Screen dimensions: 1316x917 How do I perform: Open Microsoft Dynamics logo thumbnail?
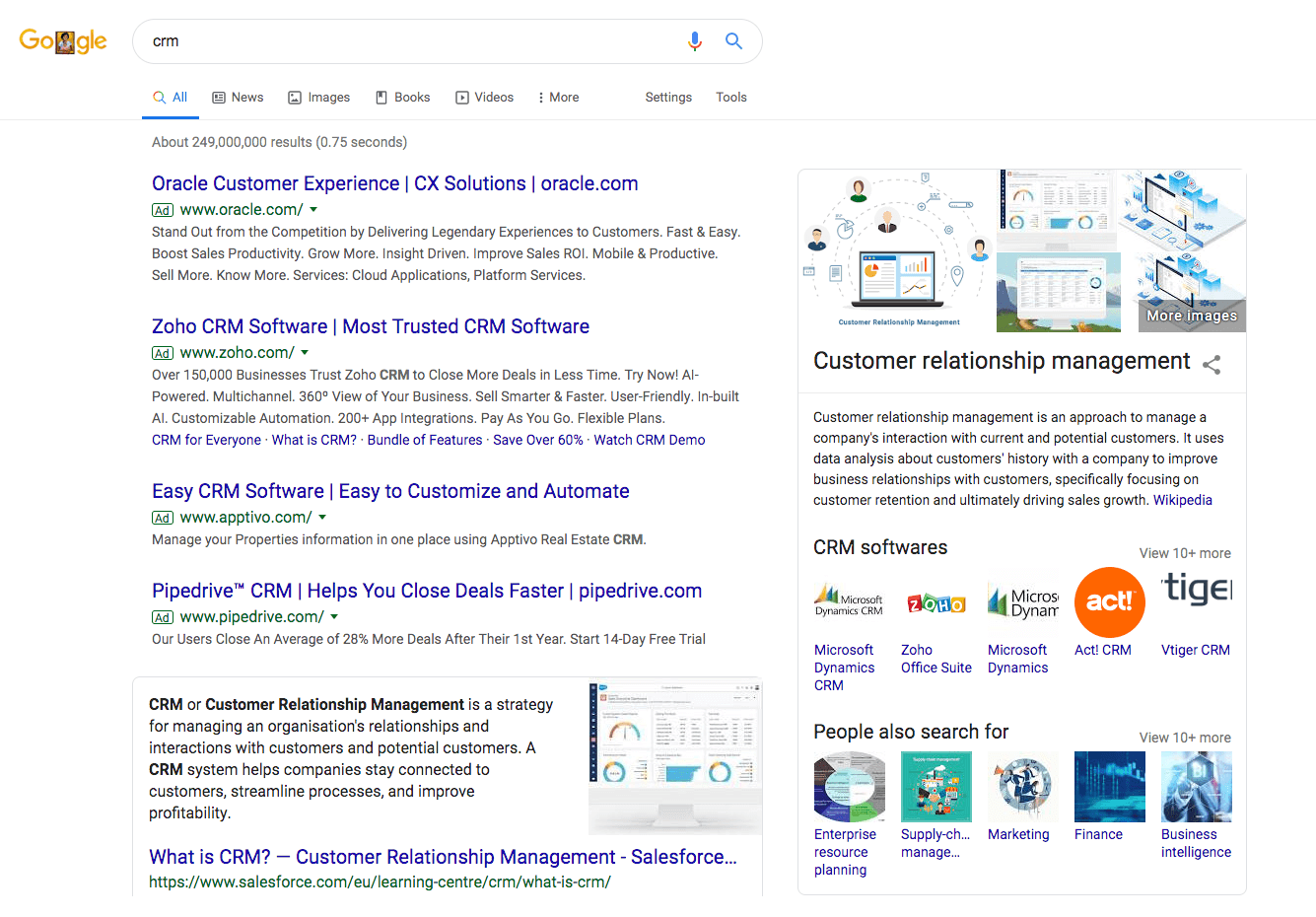pos(1022,600)
